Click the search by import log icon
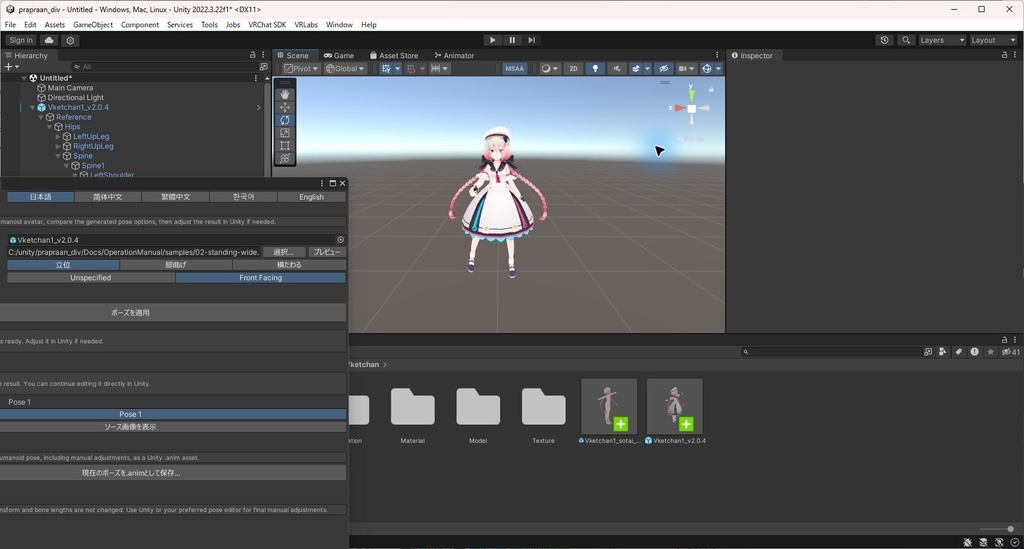 [974, 352]
